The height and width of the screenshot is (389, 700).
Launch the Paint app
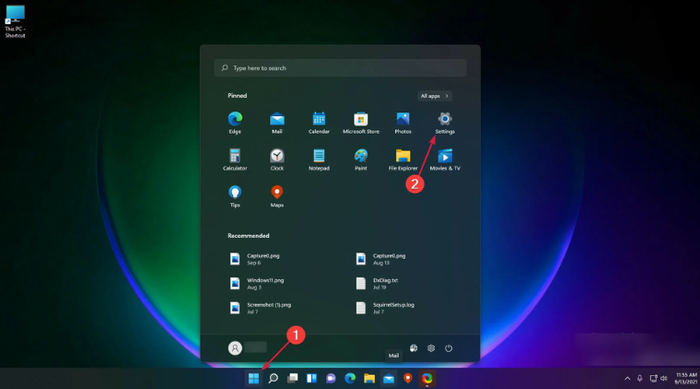pos(361,159)
